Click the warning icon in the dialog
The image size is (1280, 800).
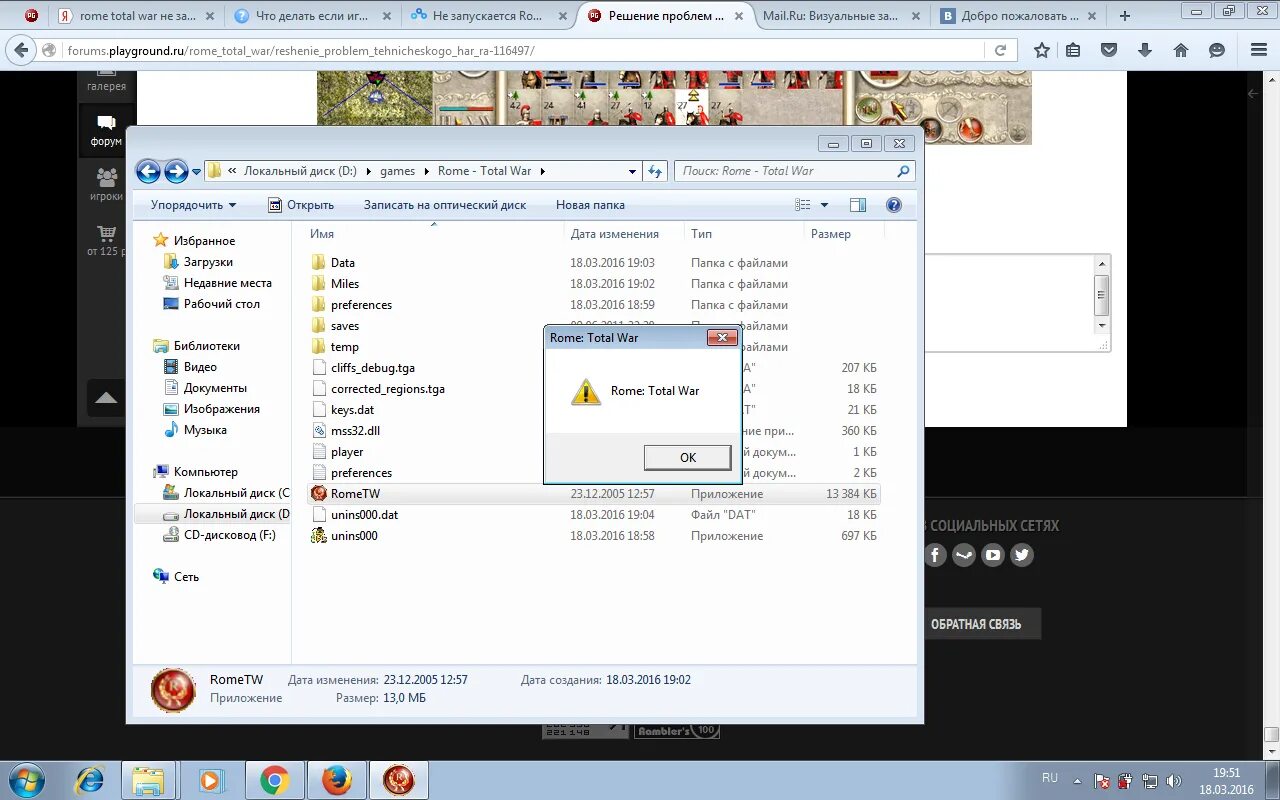pyautogui.click(x=586, y=391)
